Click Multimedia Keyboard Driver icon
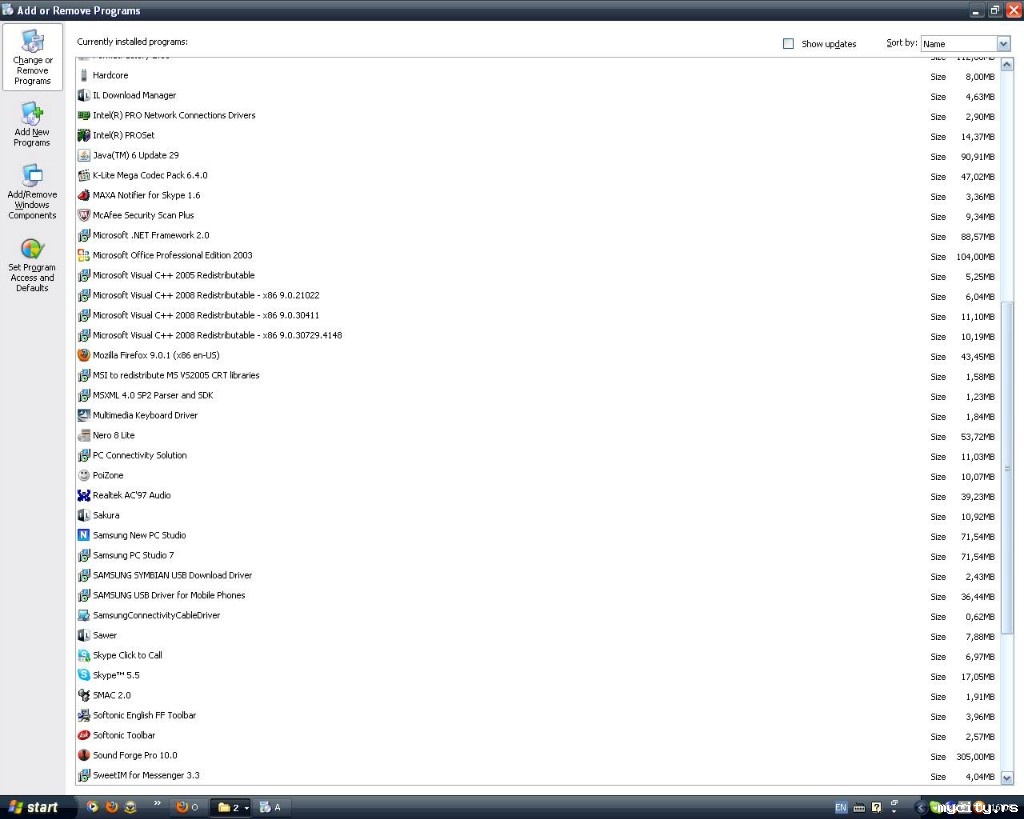Screen dimensions: 1024x819 (84, 415)
